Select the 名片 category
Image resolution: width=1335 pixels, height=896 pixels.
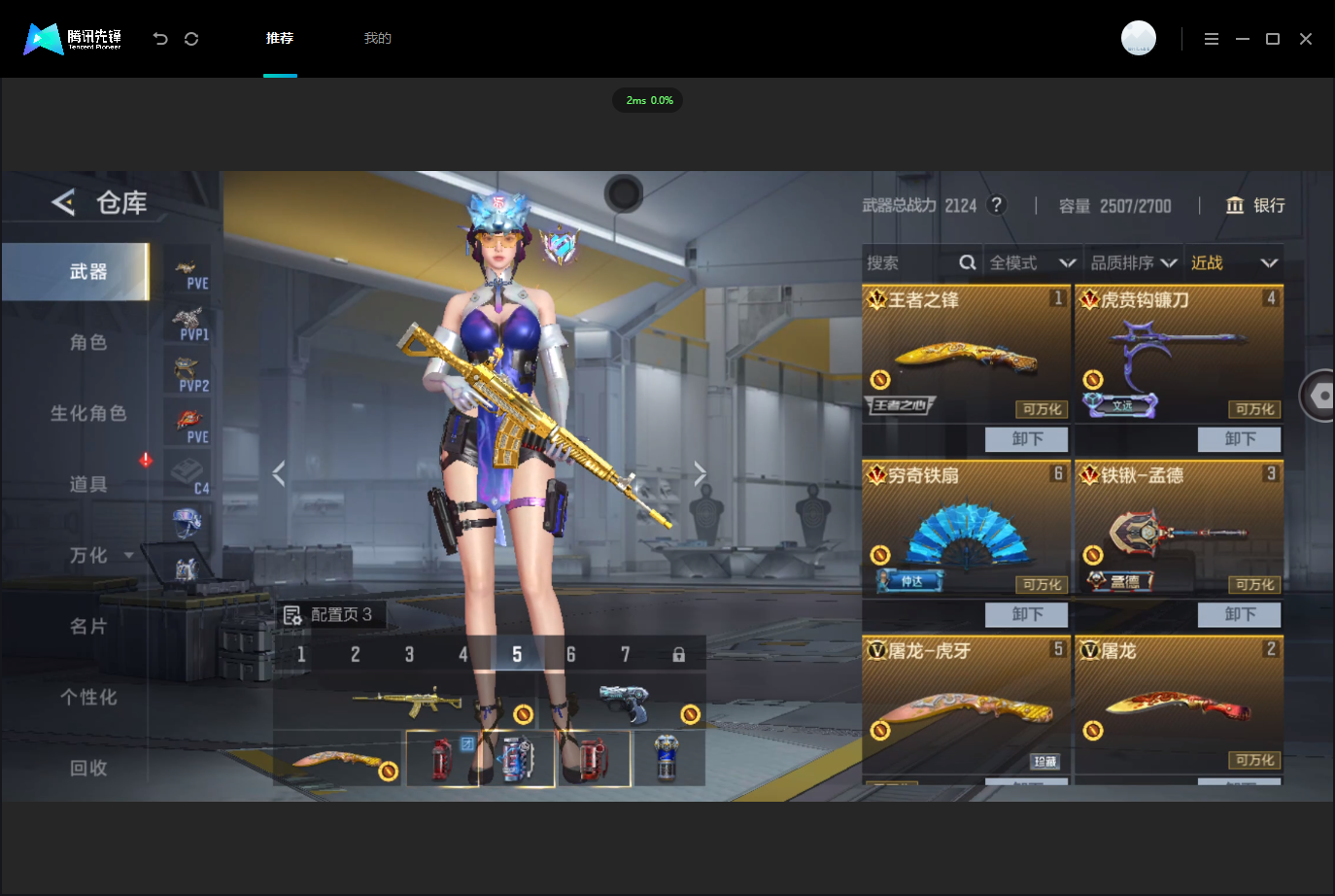tap(88, 626)
